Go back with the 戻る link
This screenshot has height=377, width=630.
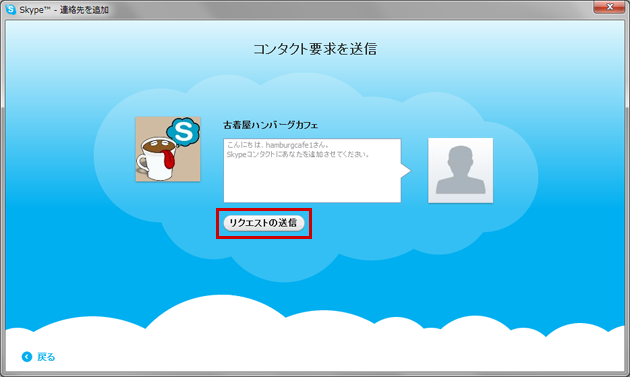pos(46,357)
